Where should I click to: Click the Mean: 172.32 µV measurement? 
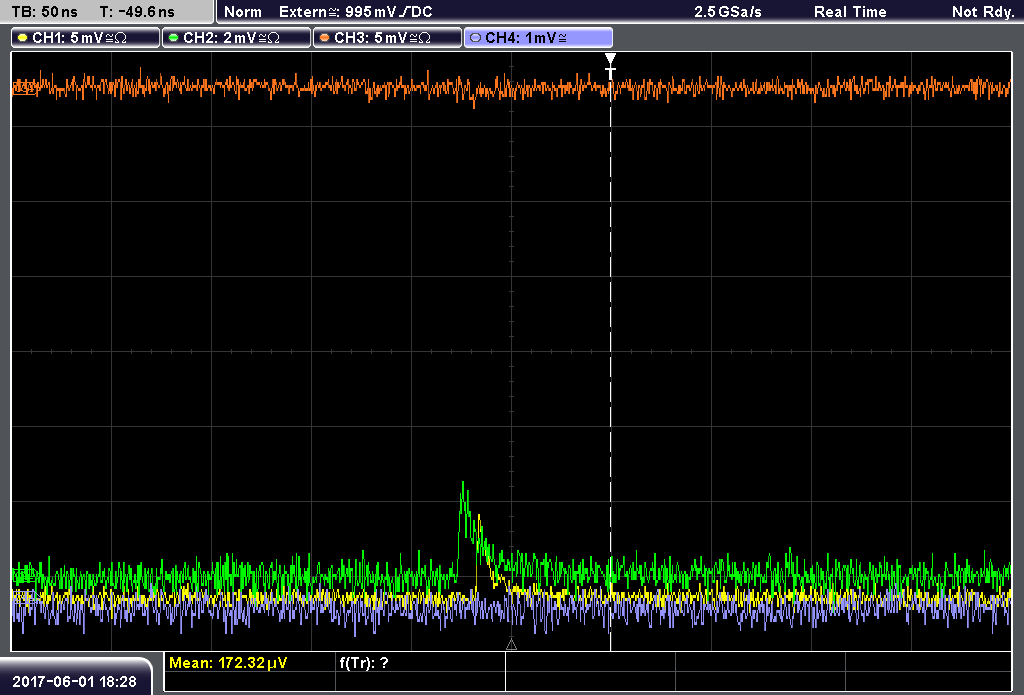click(228, 663)
